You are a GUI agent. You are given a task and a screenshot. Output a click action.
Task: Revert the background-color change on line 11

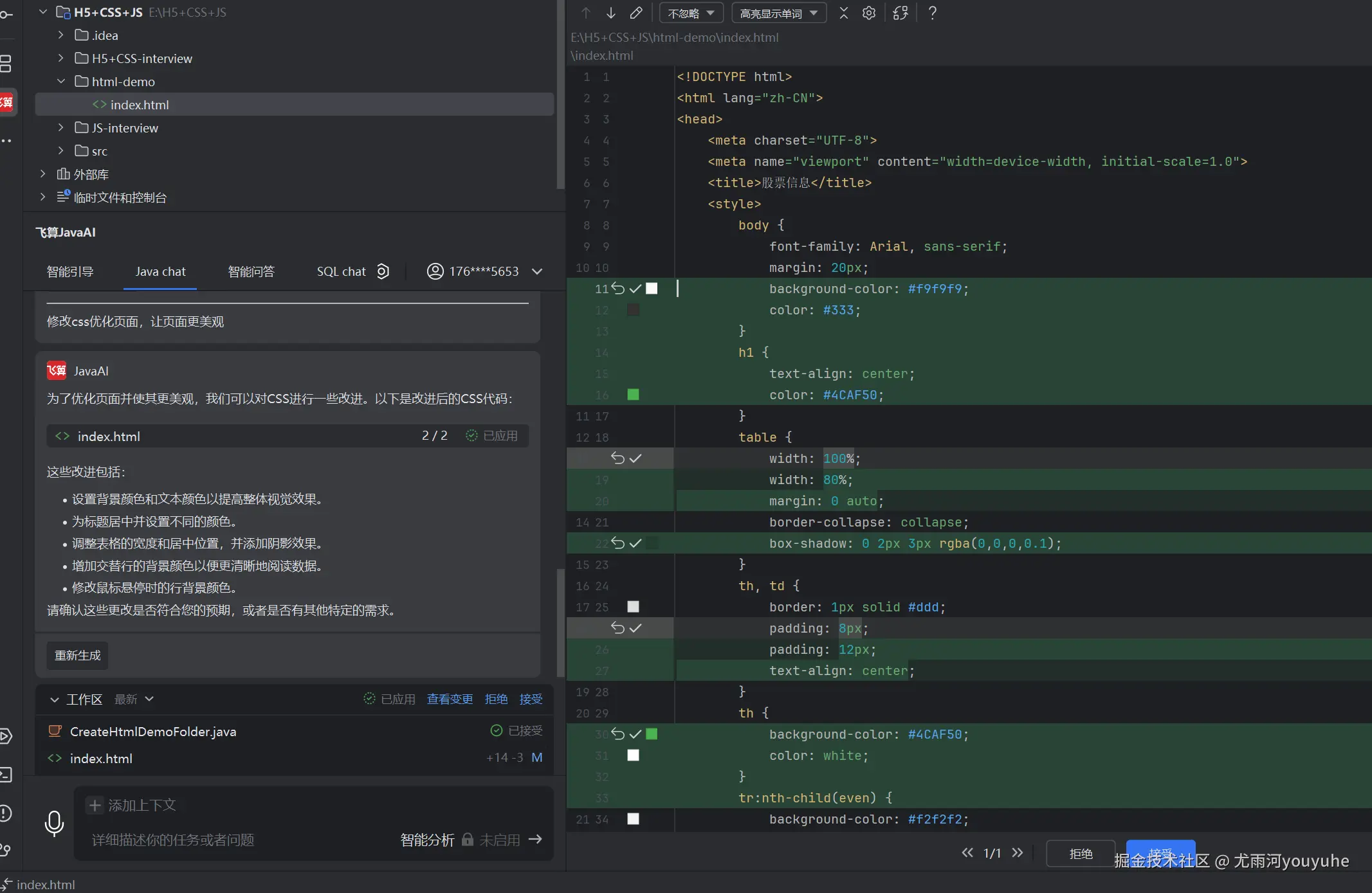(617, 289)
